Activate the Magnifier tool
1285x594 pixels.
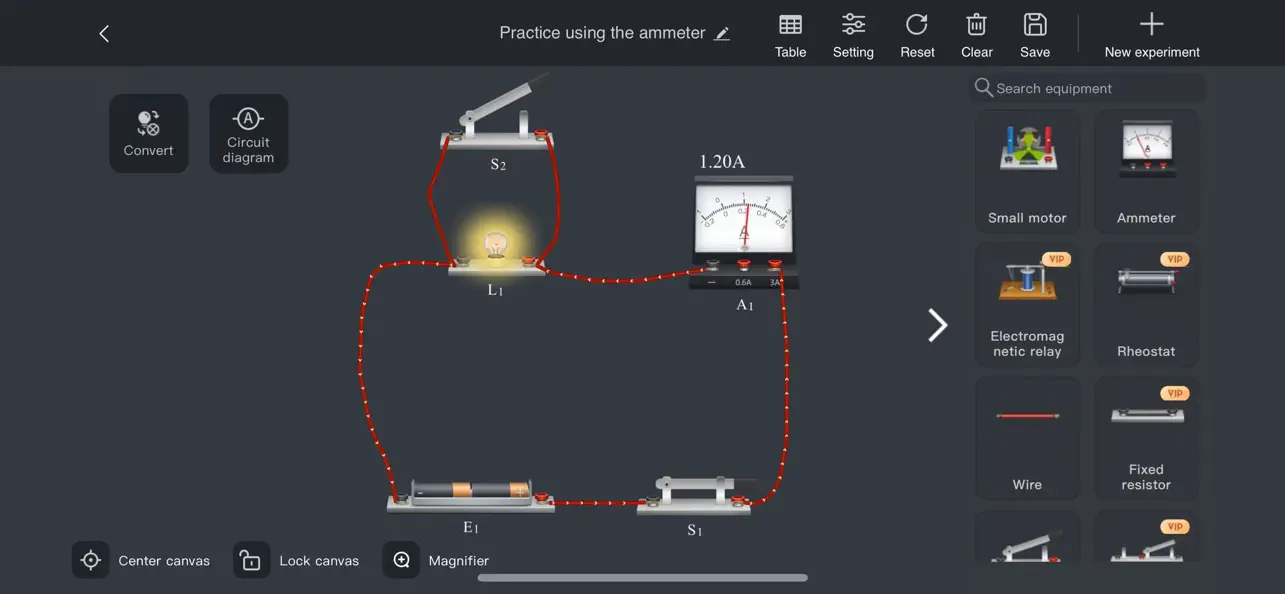[437, 560]
